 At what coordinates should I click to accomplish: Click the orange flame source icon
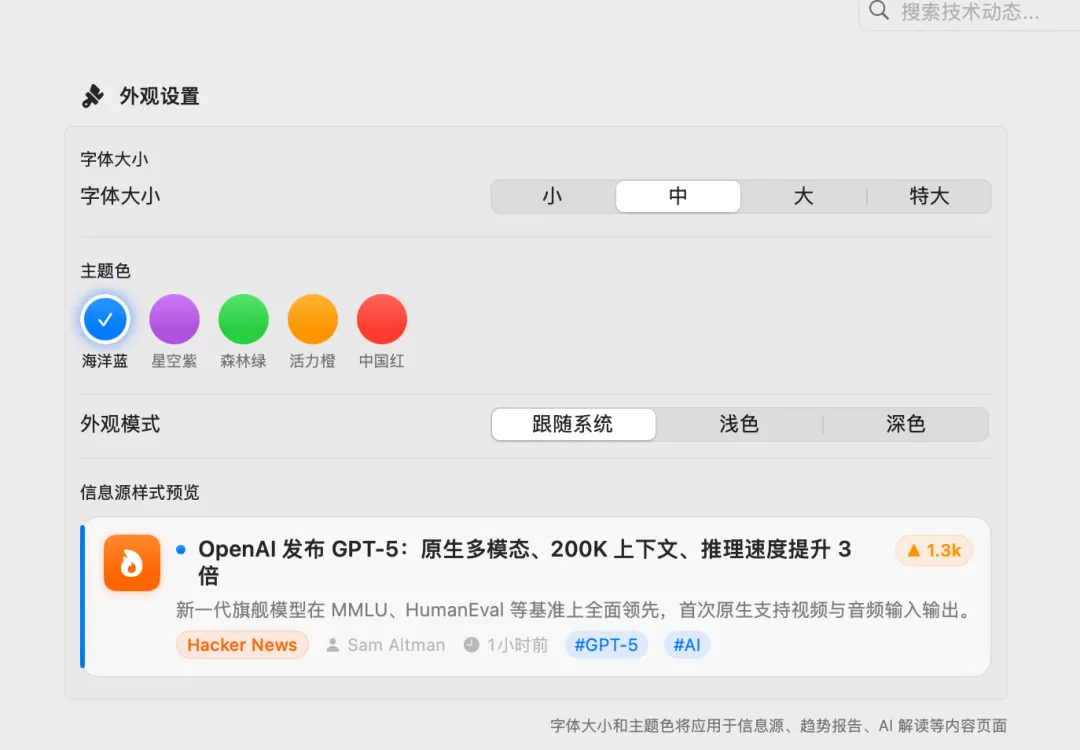(x=132, y=563)
